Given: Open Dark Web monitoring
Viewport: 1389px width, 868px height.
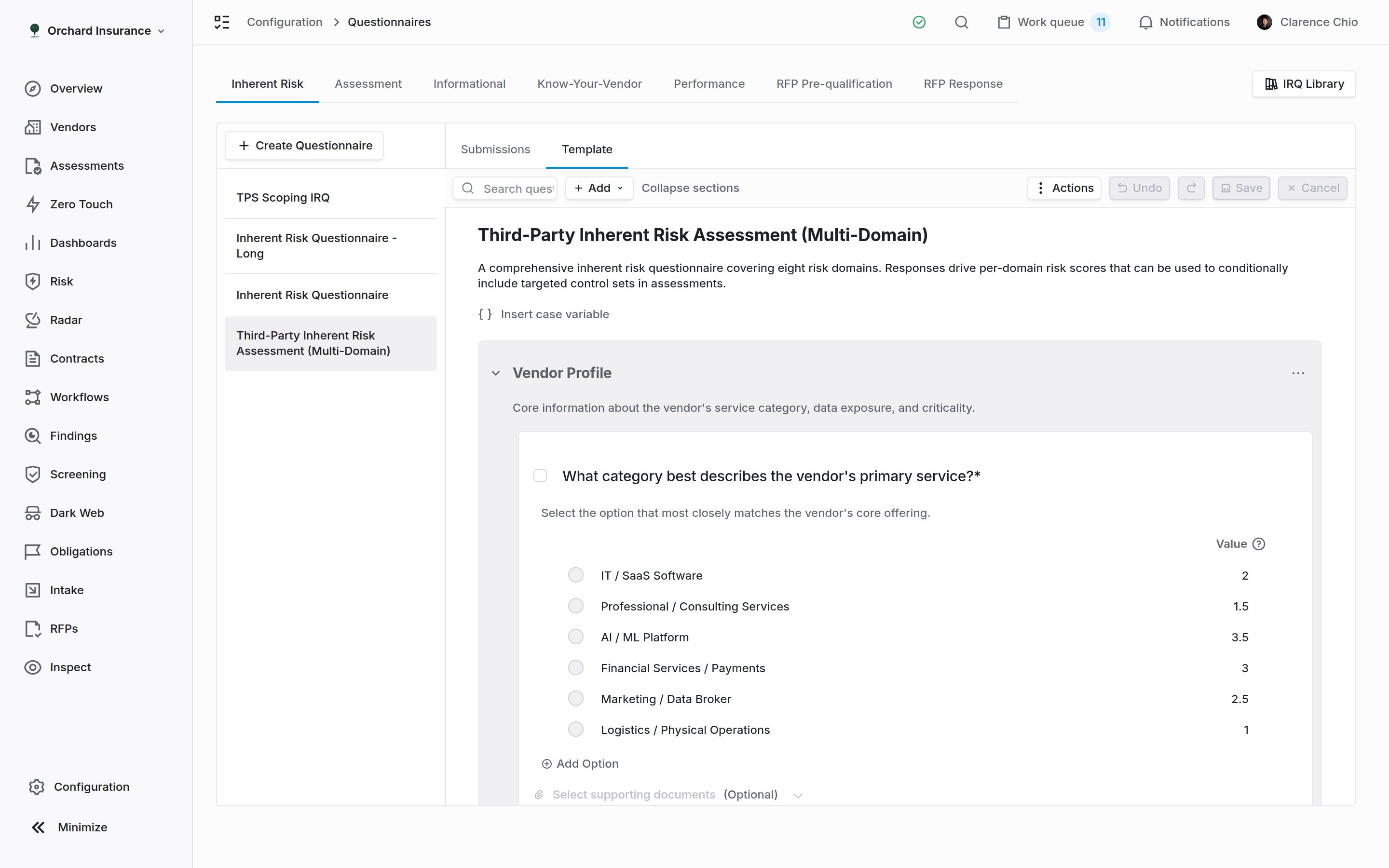Looking at the screenshot, I should point(64,513).
